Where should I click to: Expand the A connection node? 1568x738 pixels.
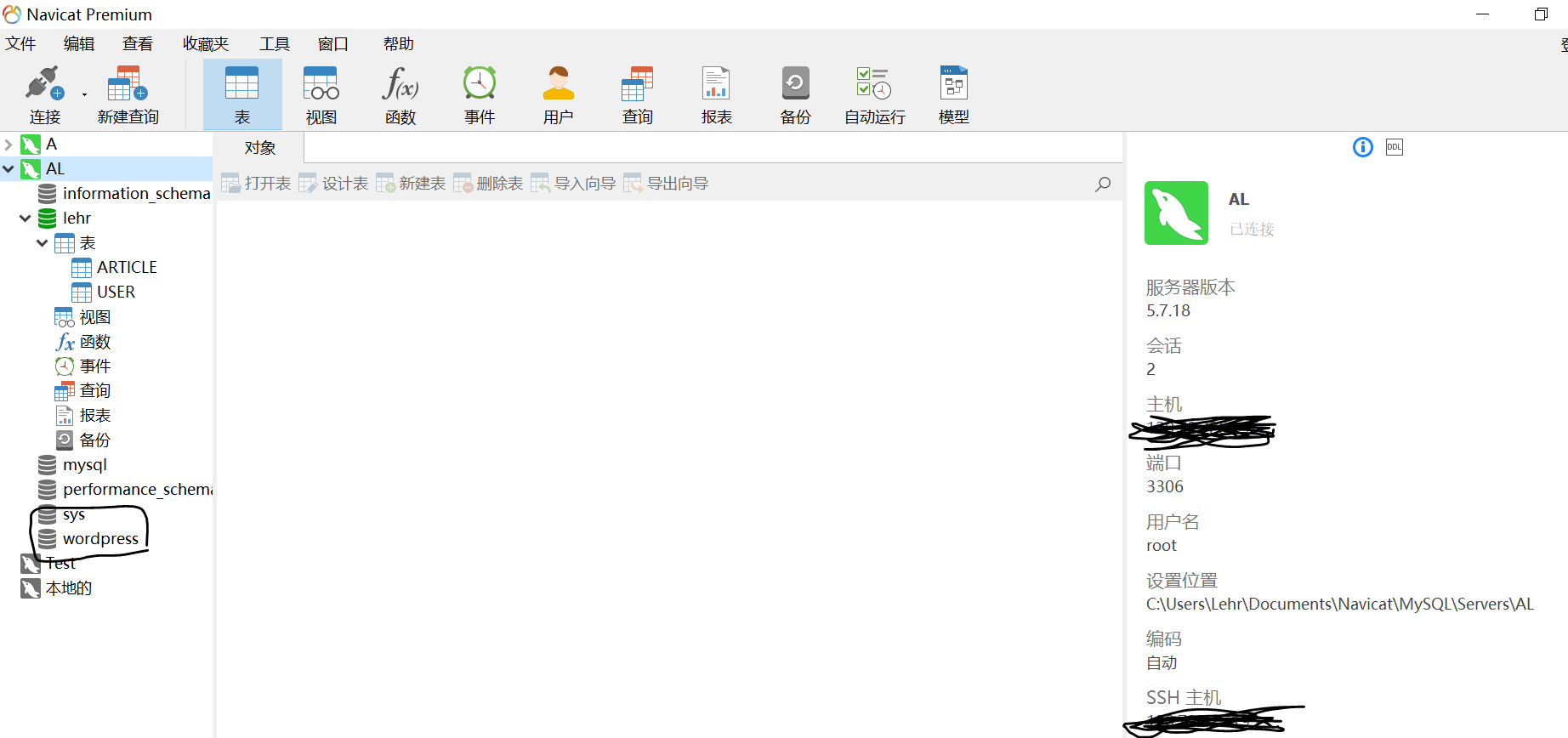(x=9, y=145)
